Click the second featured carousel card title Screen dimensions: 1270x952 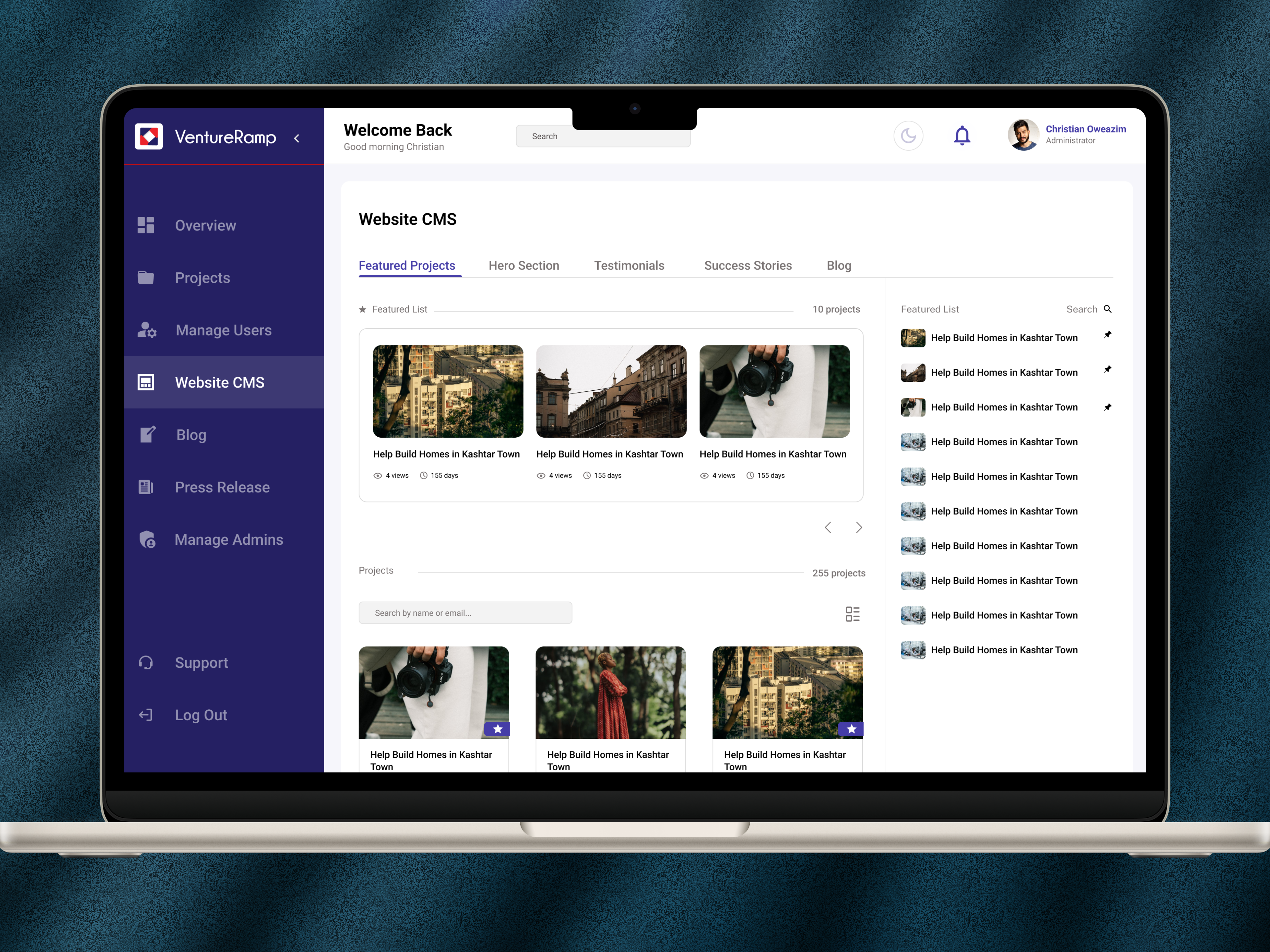[x=609, y=454]
